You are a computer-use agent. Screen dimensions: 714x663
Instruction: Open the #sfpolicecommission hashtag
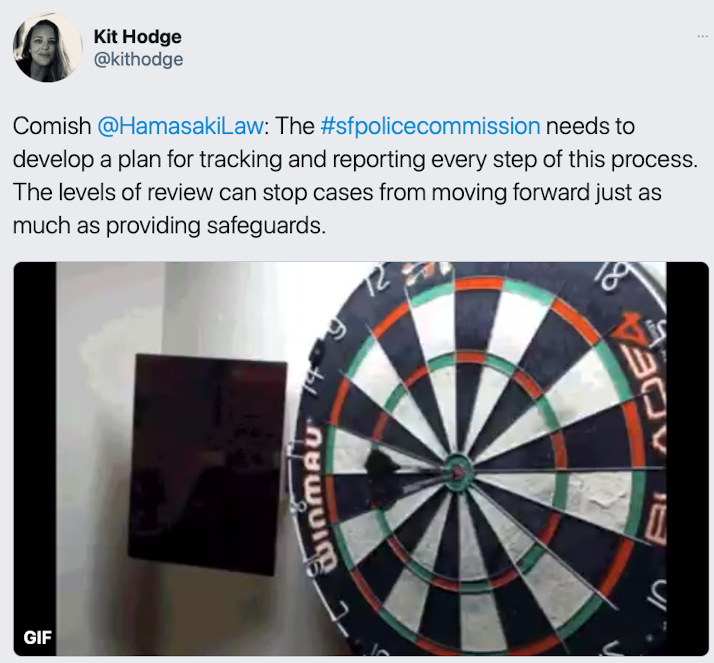(x=430, y=126)
